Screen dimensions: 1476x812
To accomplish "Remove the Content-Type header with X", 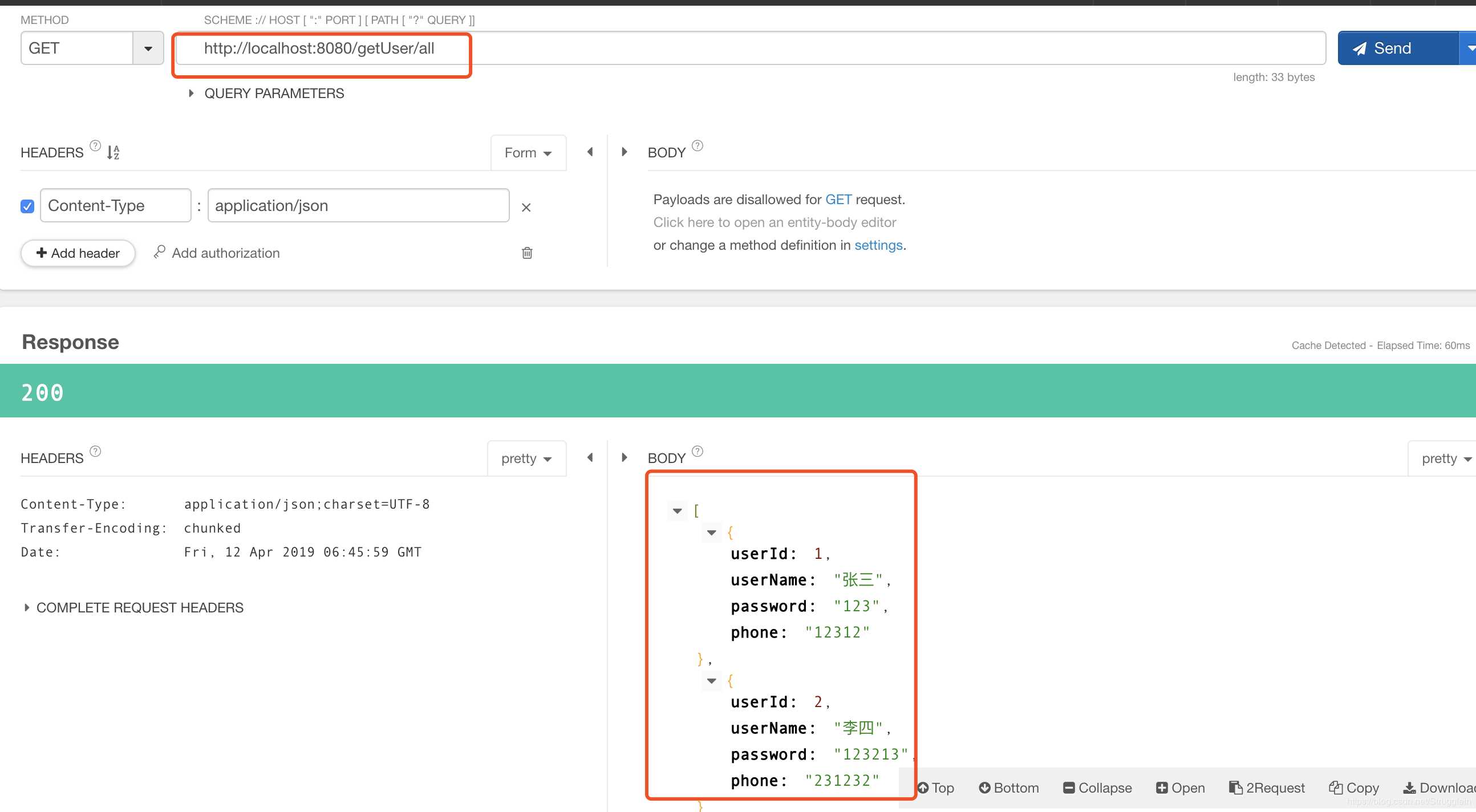I will (x=526, y=208).
